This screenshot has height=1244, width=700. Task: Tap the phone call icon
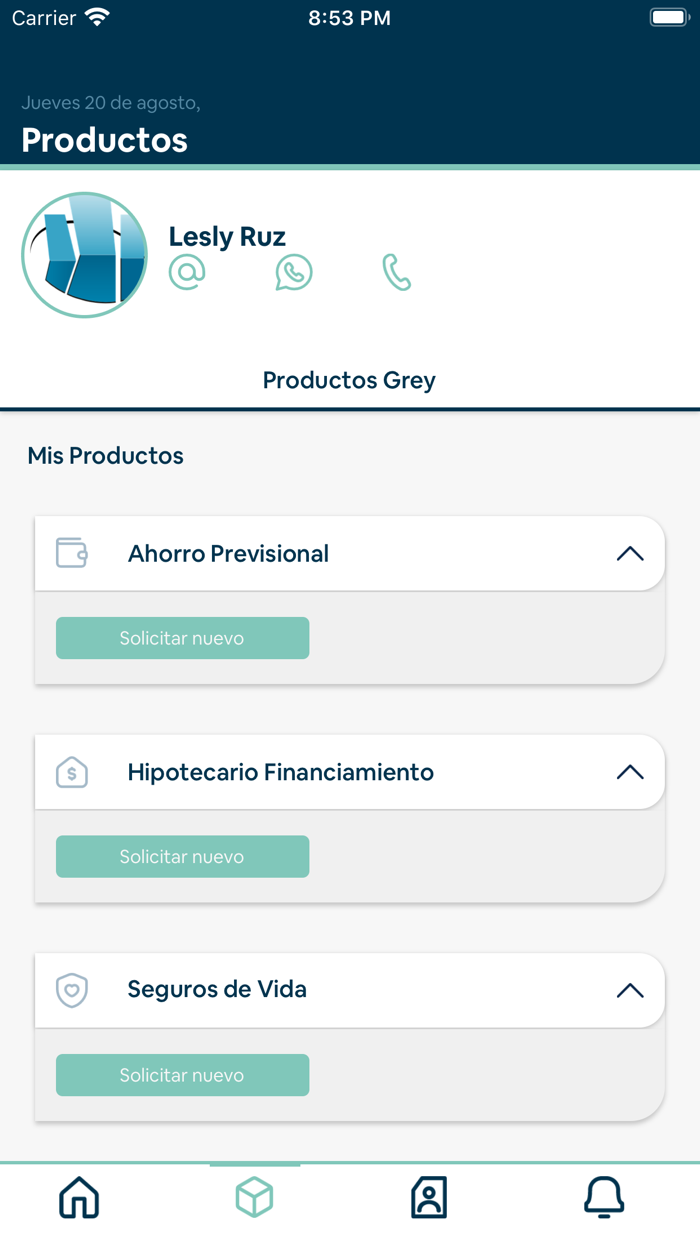397,272
